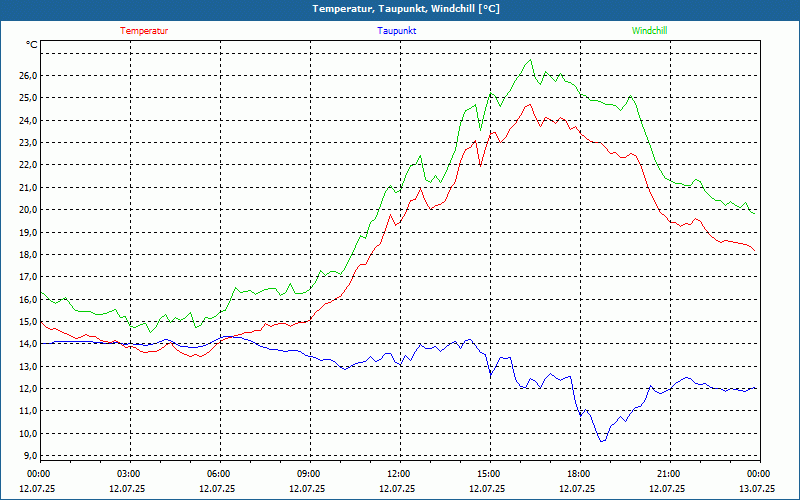Click the '10,0' y-axis value
The height and width of the screenshot is (500, 800).
[28, 434]
